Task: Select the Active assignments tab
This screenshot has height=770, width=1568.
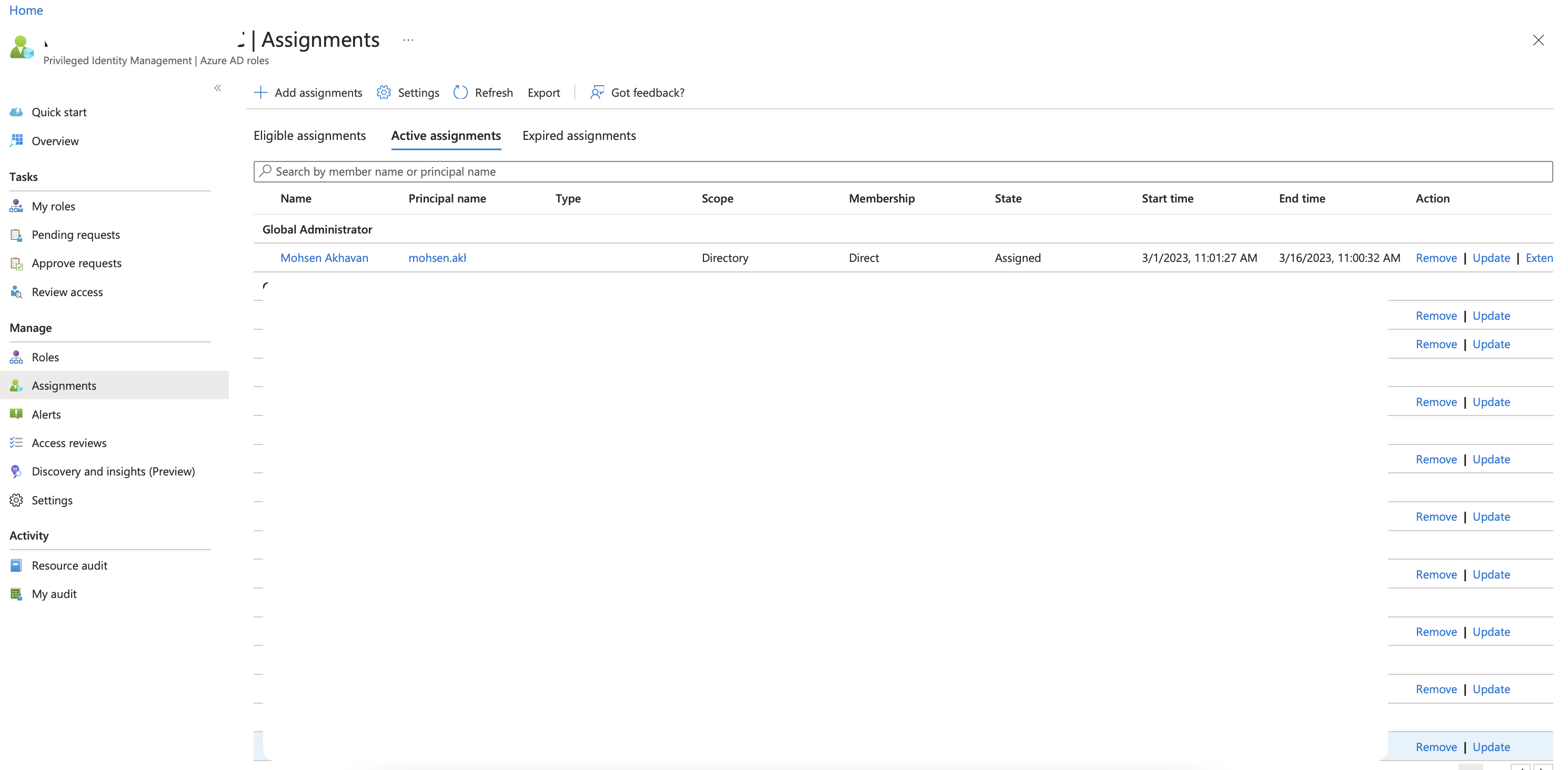Action: (446, 136)
